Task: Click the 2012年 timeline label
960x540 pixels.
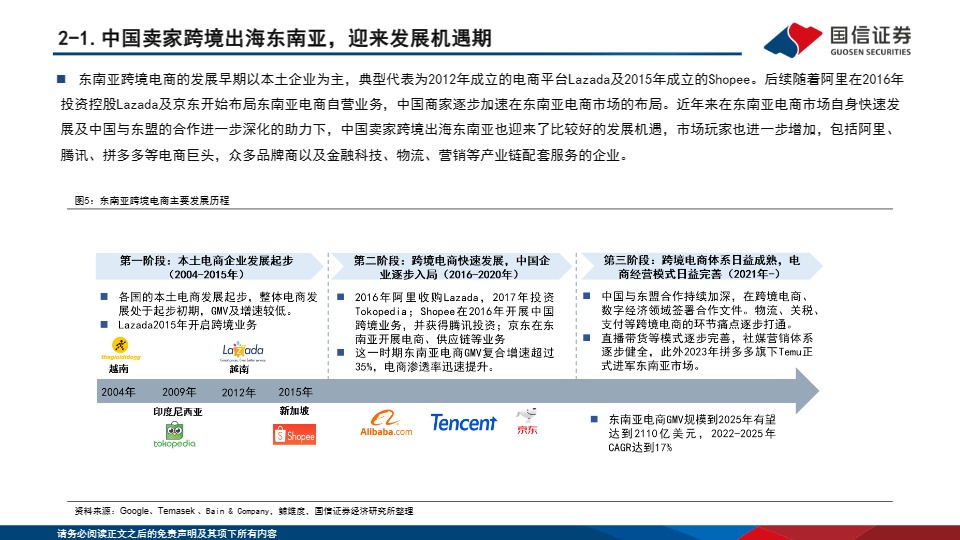Action: click(239, 392)
